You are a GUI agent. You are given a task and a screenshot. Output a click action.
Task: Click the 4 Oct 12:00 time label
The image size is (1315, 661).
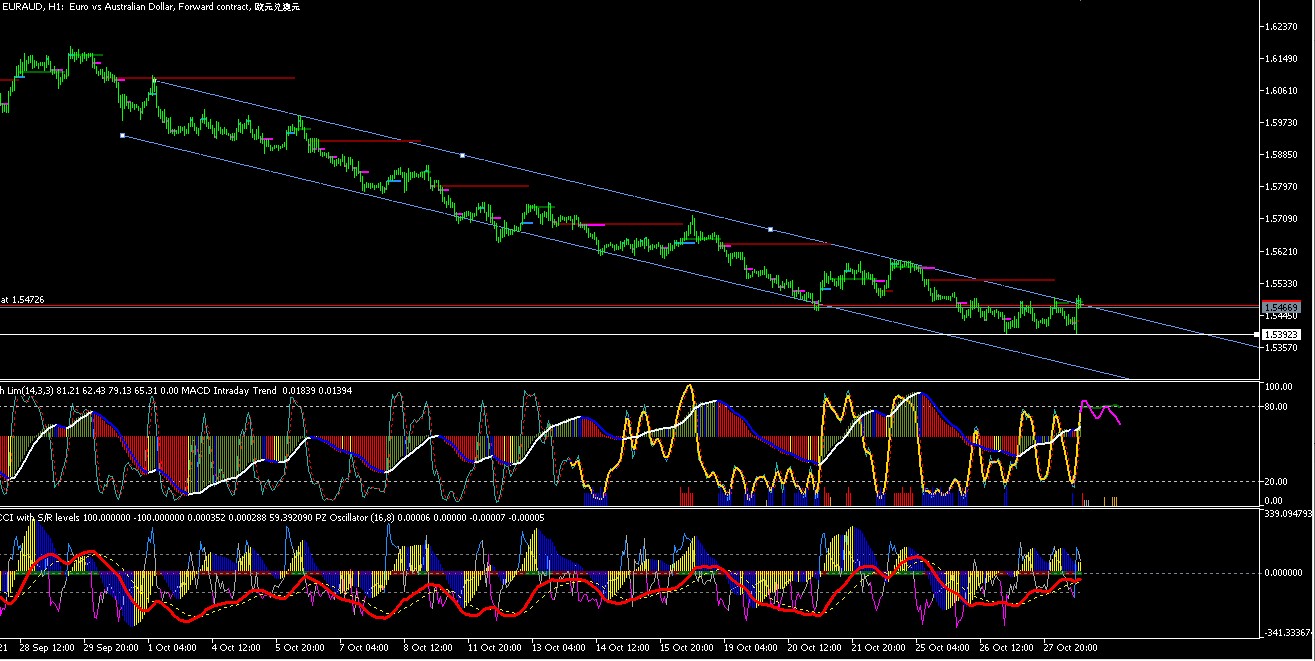(236, 649)
